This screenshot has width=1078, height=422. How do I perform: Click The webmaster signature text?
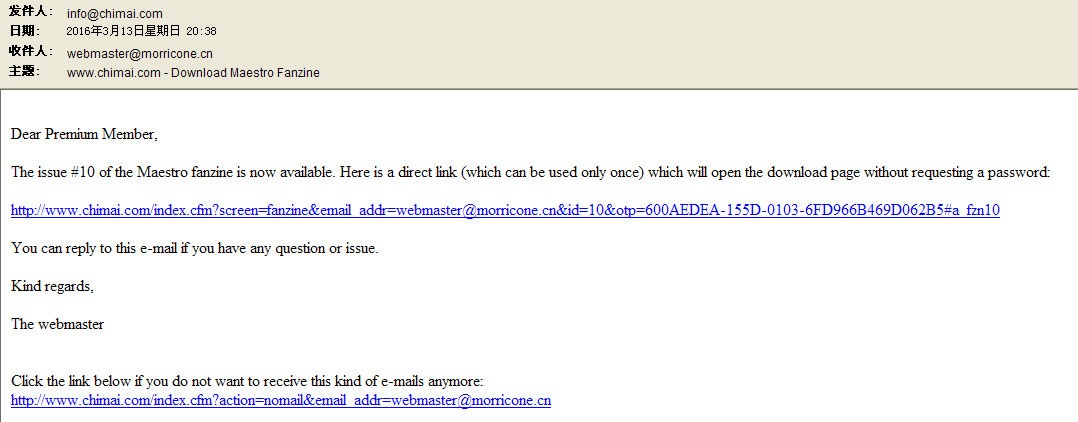pos(58,324)
